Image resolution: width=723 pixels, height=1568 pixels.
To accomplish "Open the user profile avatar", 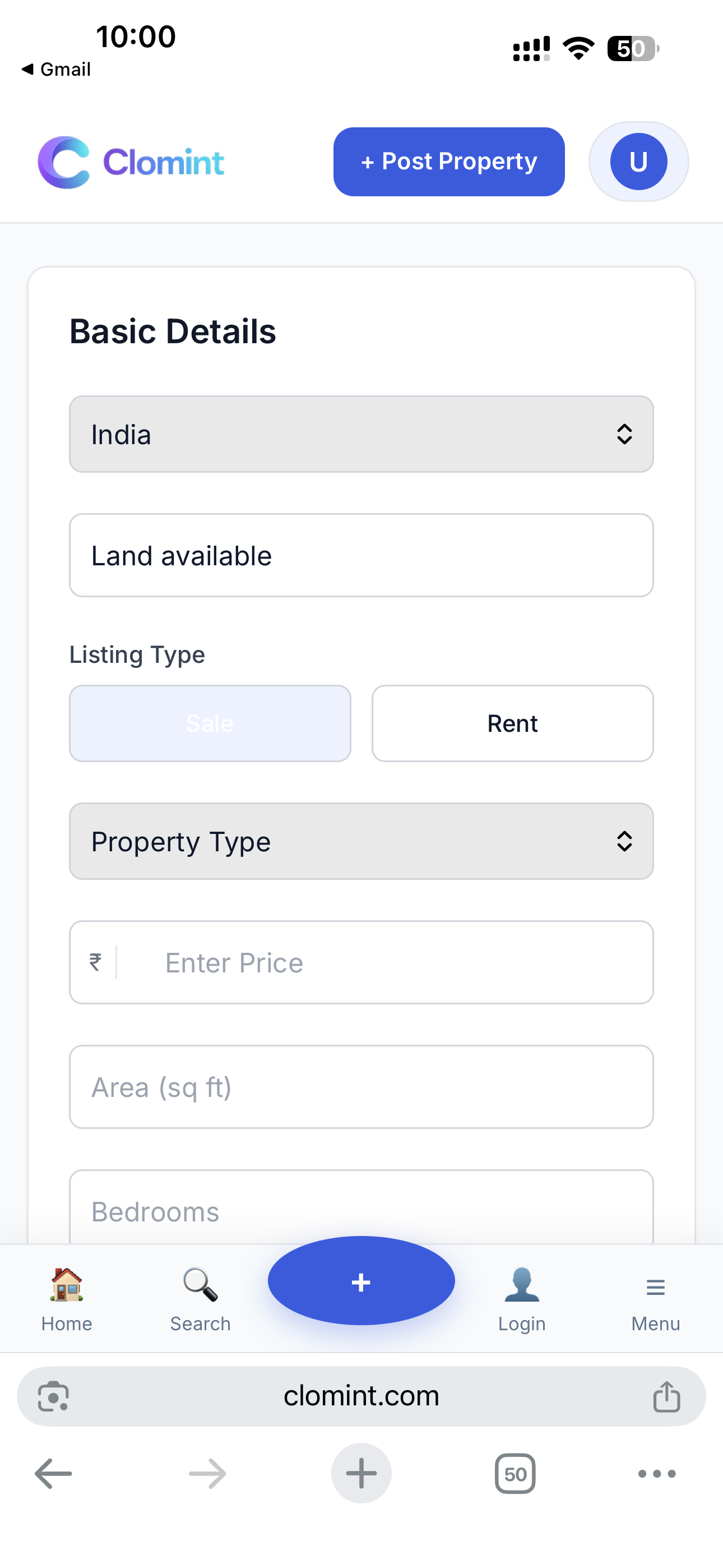I will click(638, 162).
